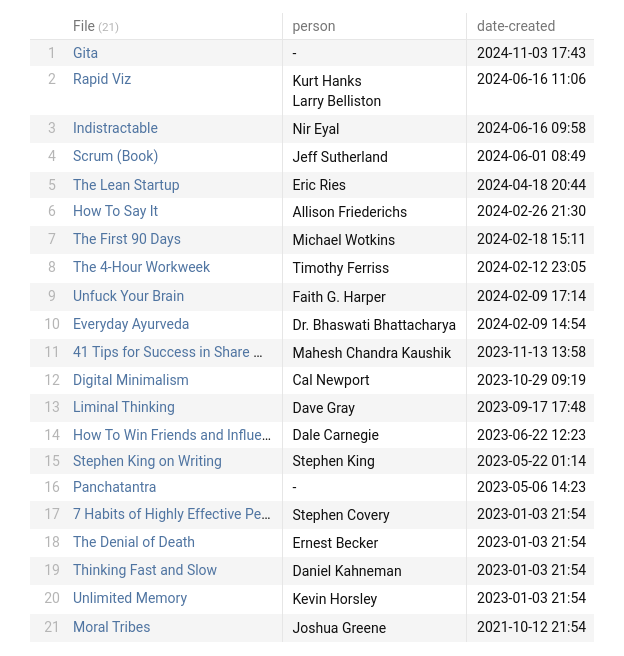Open the Unfuck Your Brain link

[128, 296]
